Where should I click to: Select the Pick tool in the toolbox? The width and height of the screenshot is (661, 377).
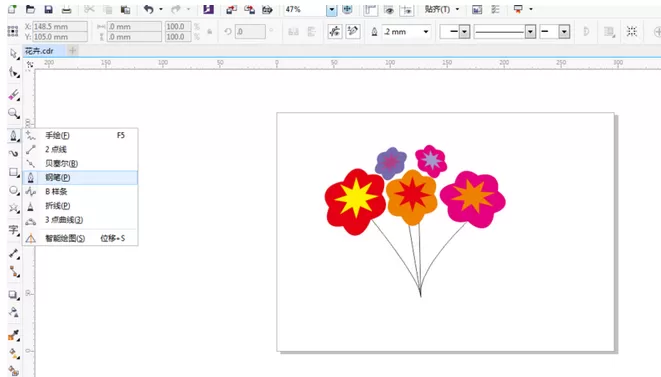pos(13,54)
